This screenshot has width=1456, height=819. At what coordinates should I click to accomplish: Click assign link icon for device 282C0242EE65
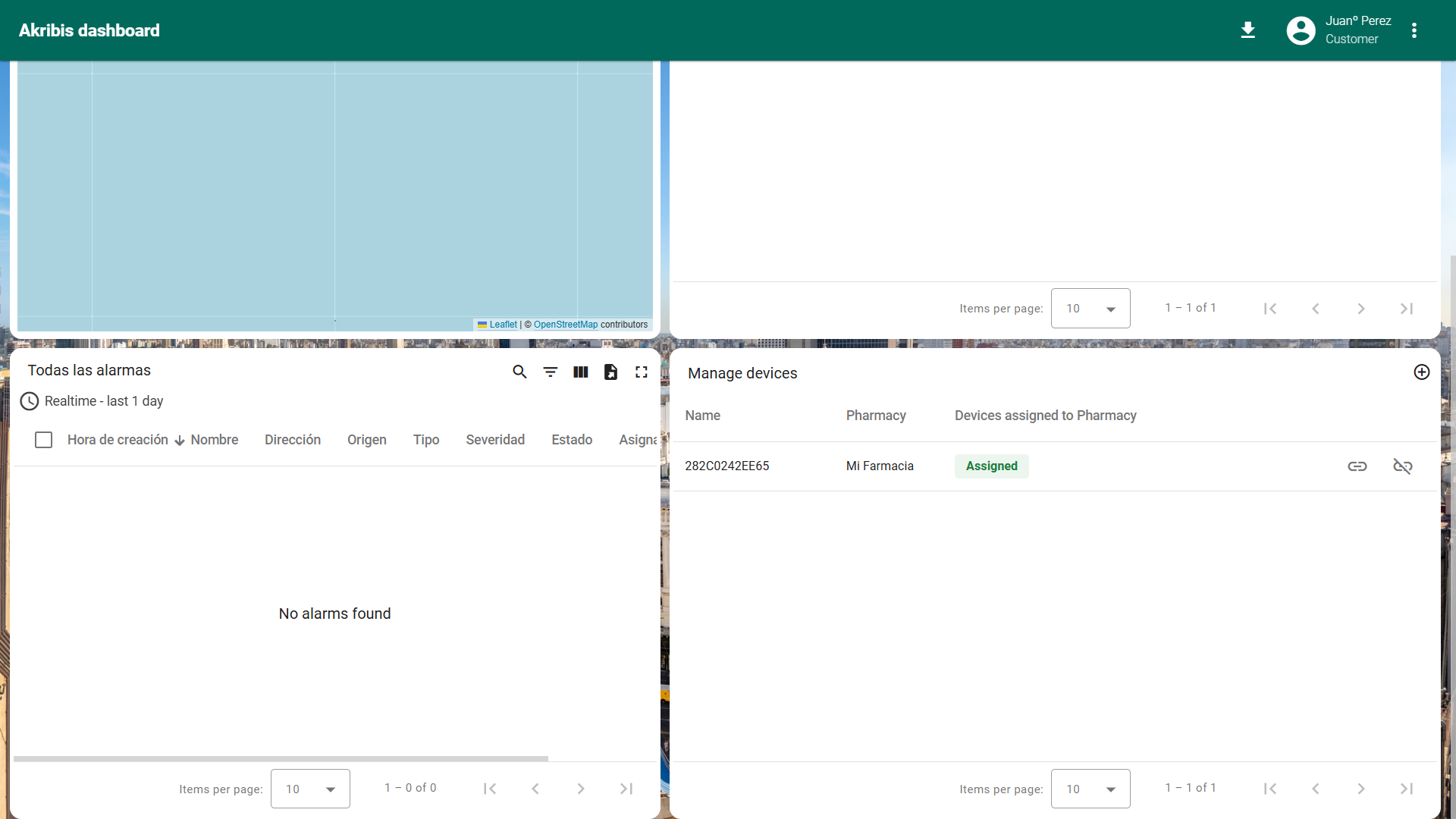[x=1357, y=466]
